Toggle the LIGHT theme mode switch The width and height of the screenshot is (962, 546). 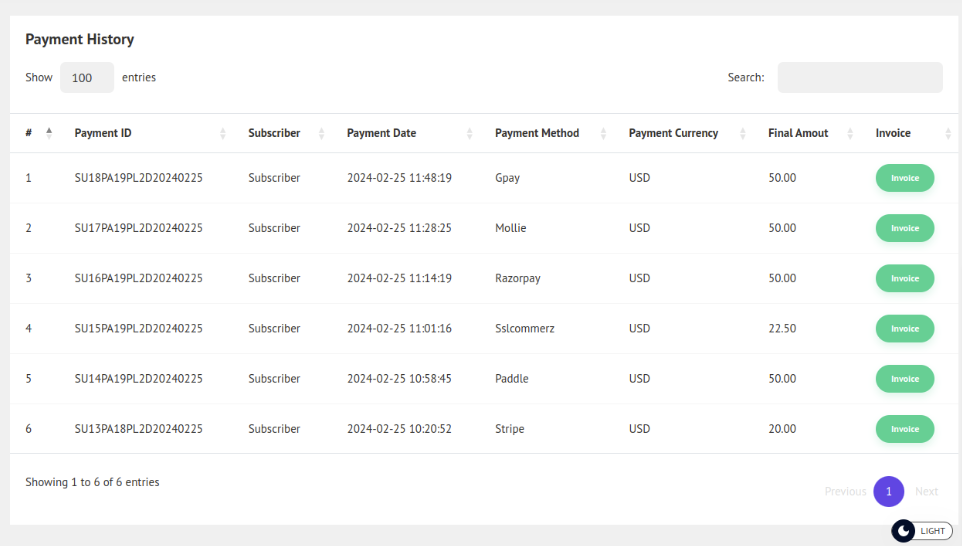point(921,531)
